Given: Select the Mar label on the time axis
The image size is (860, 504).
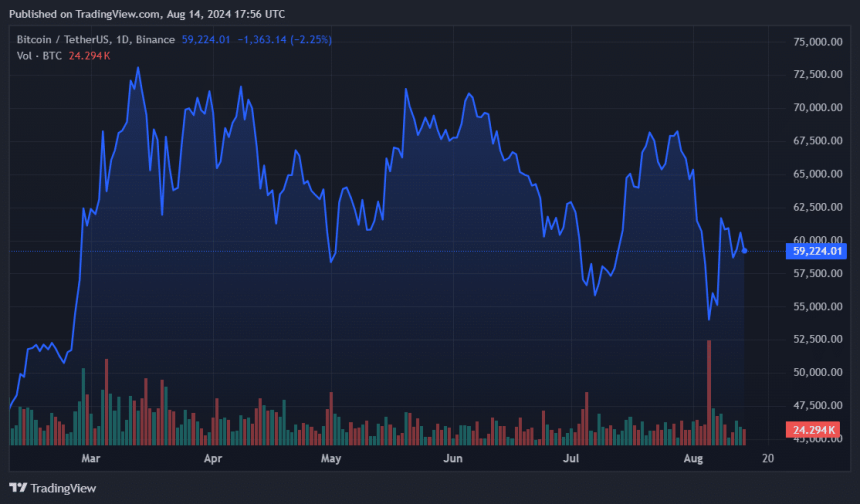Looking at the screenshot, I should [91, 459].
